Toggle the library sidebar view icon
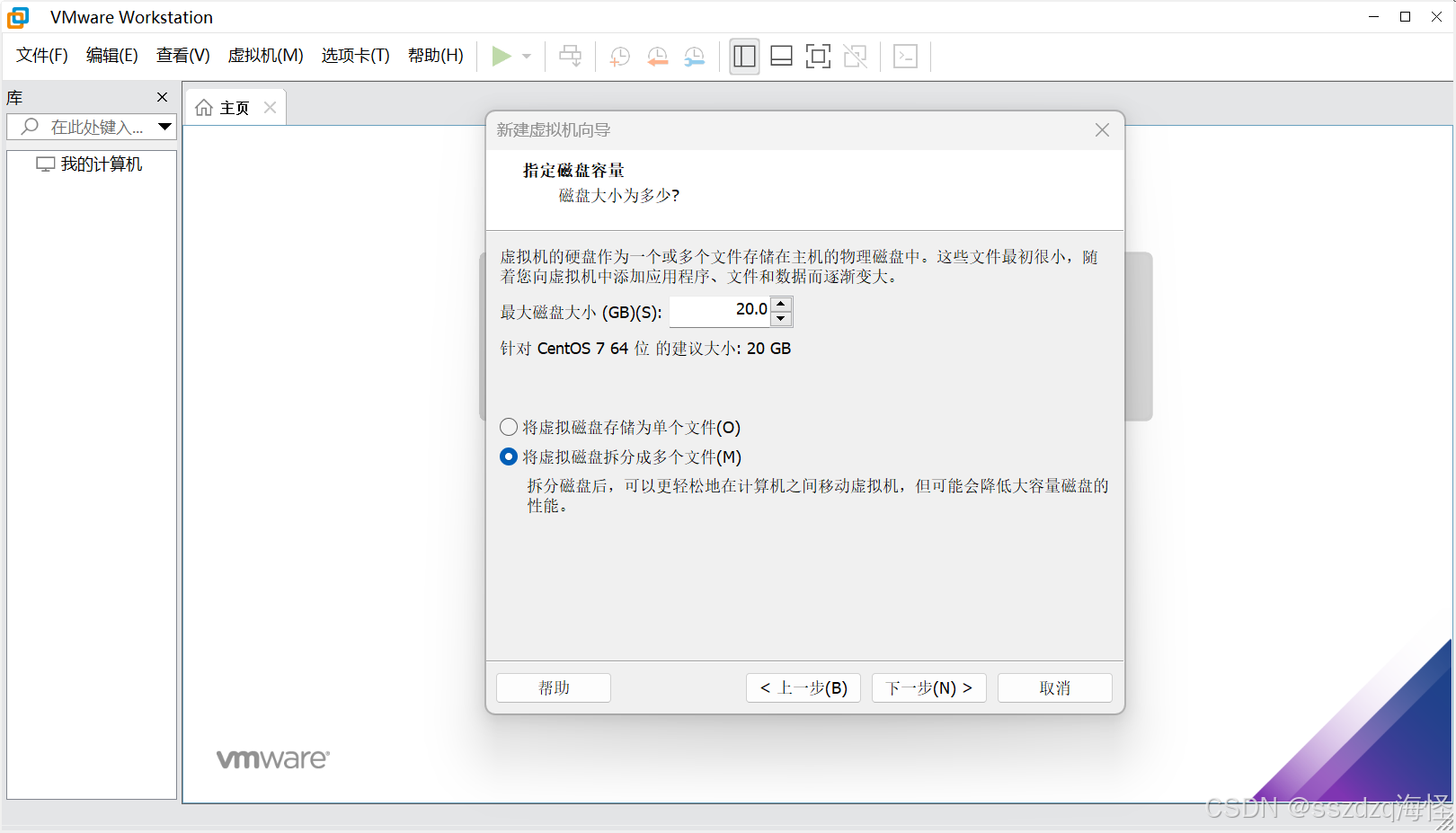Screen dimensions: 1456x833 [x=744, y=57]
